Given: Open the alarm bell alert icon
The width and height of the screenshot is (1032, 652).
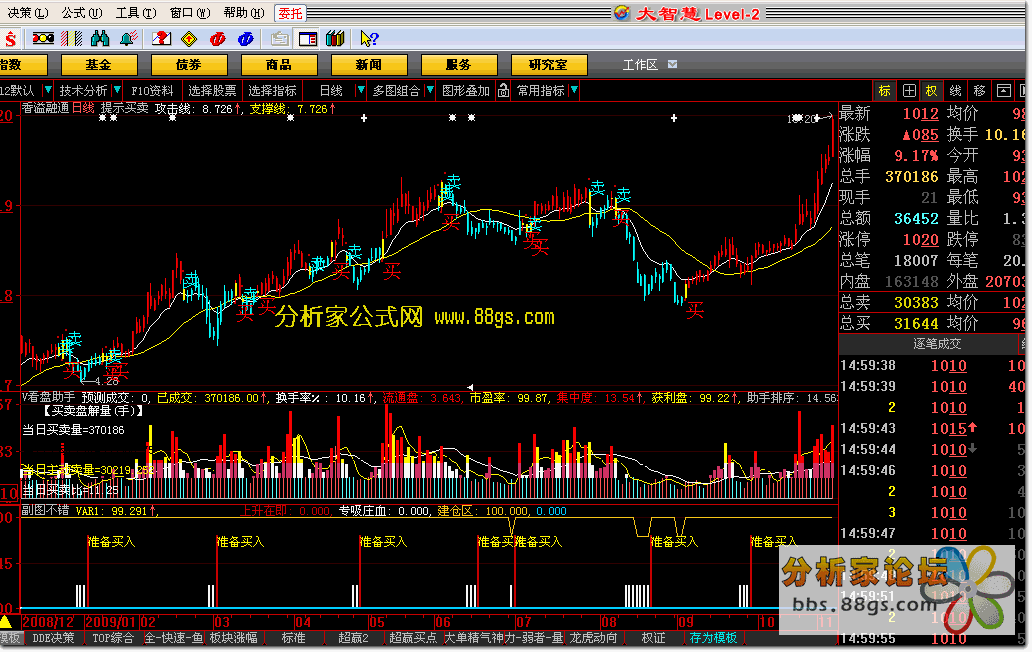Looking at the screenshot, I should [129, 39].
